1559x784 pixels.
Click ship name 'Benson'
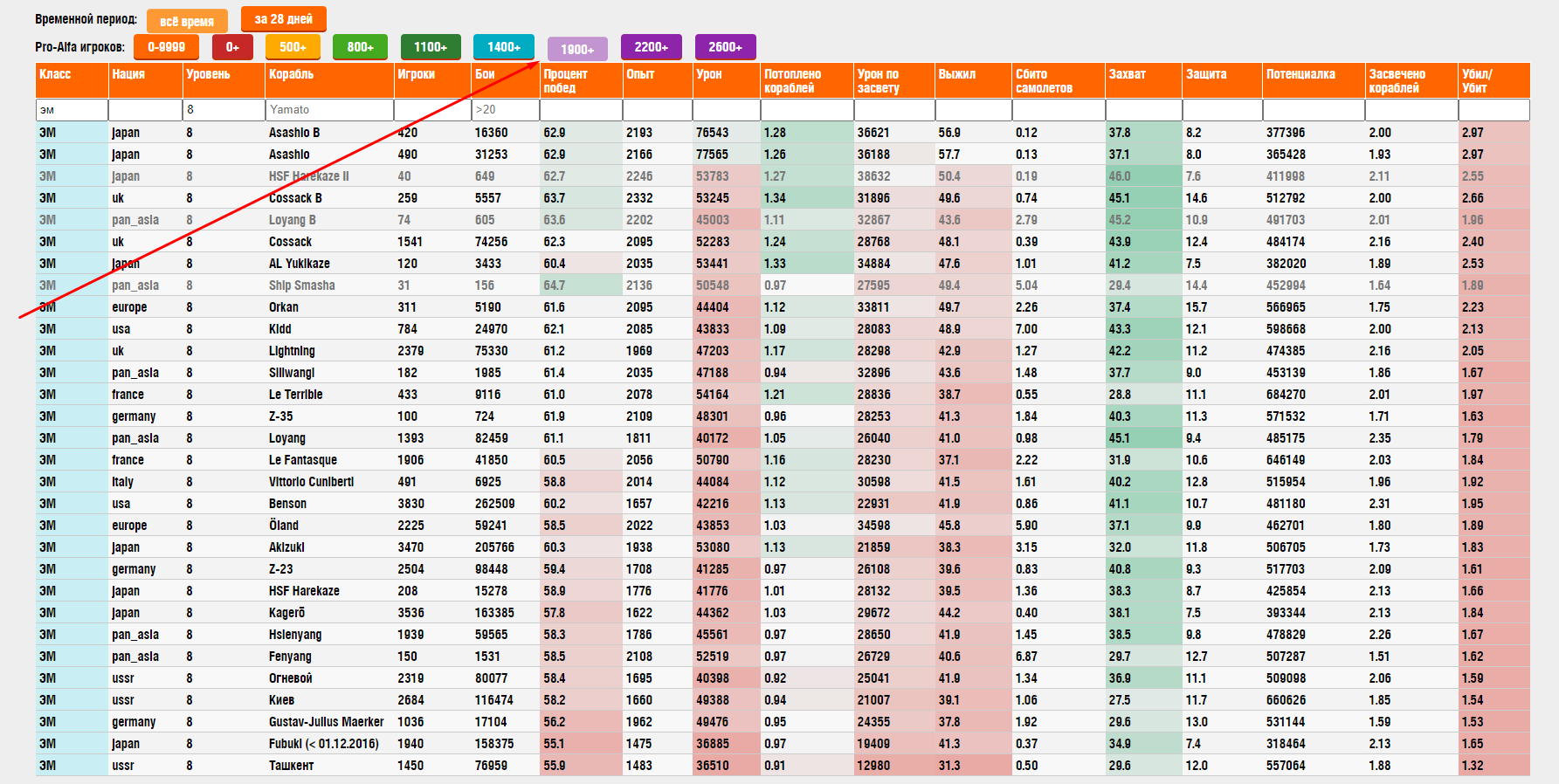click(x=287, y=504)
